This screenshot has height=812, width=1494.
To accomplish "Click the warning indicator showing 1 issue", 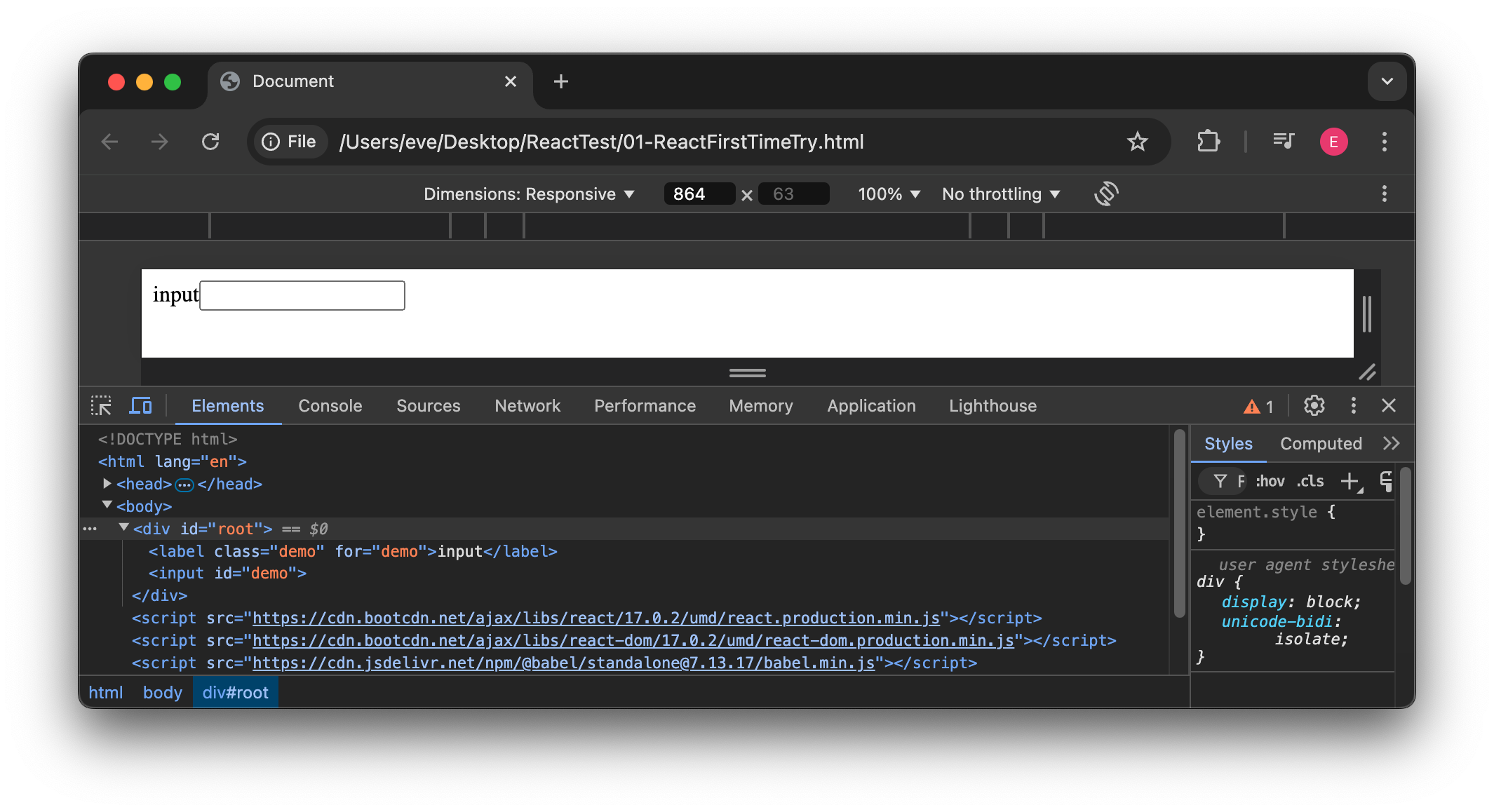I will tap(1257, 406).
